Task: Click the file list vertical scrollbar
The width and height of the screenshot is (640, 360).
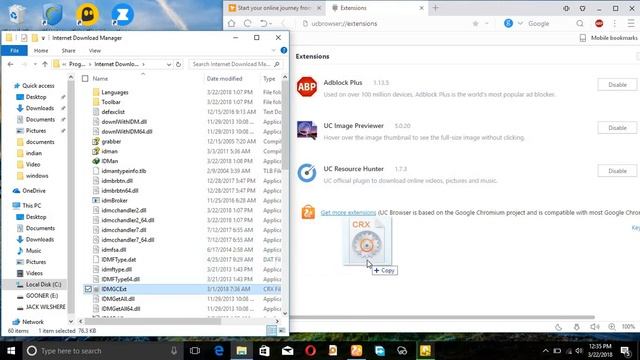Action: click(x=284, y=124)
